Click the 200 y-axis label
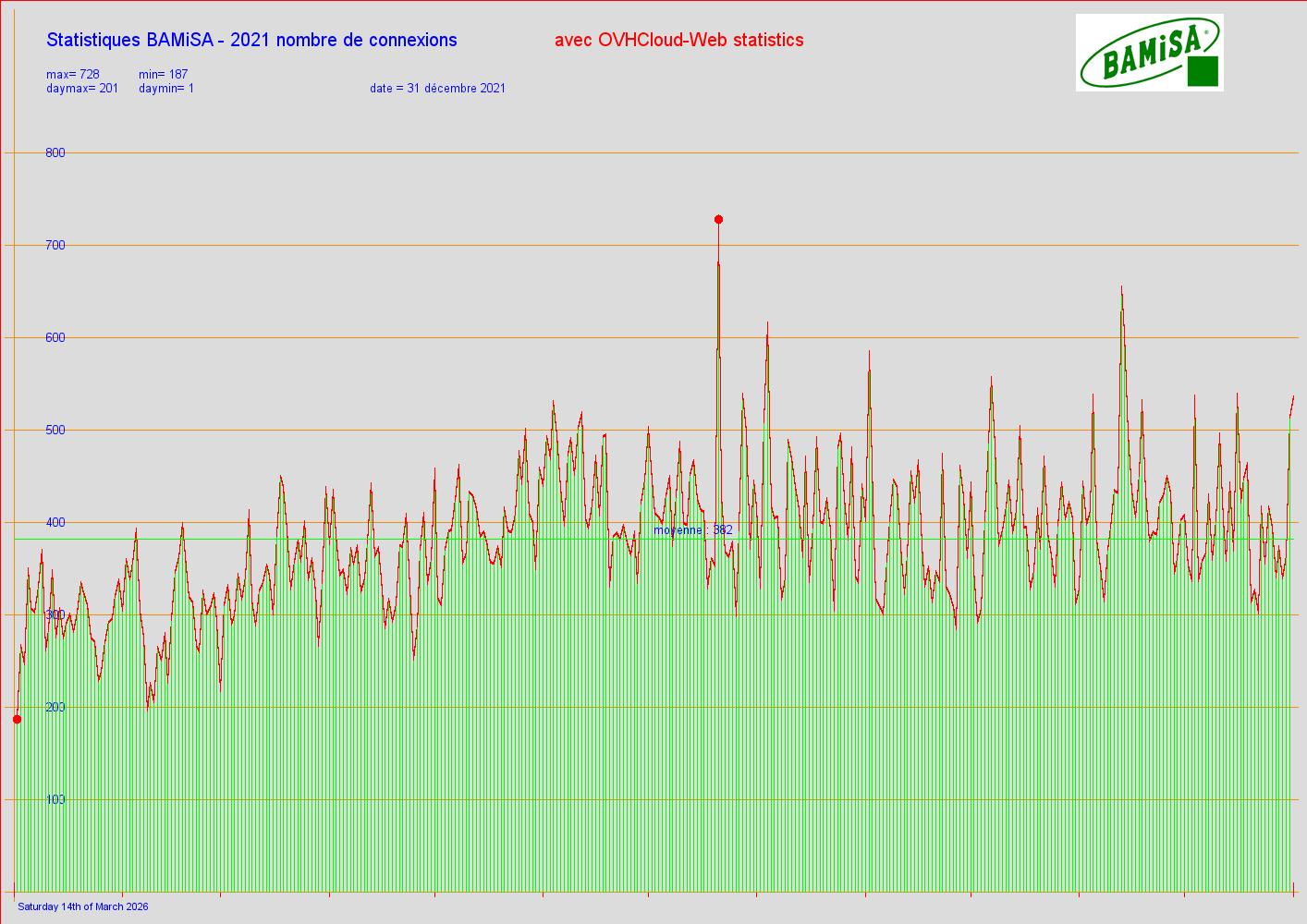 [x=55, y=707]
